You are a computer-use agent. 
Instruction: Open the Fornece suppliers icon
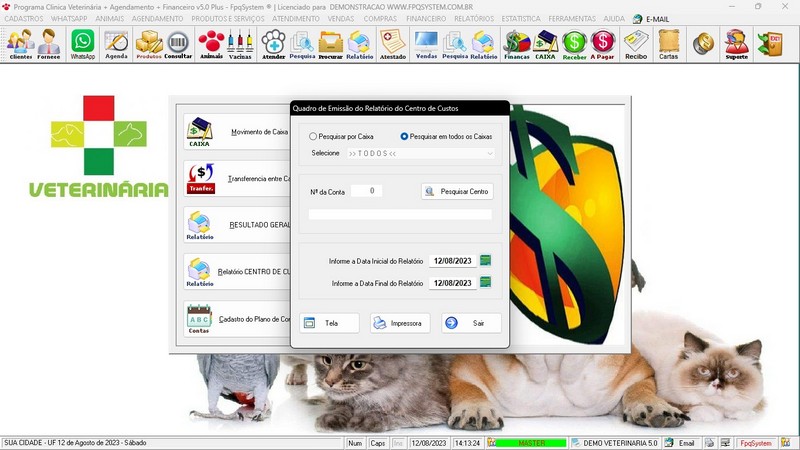tap(48, 44)
